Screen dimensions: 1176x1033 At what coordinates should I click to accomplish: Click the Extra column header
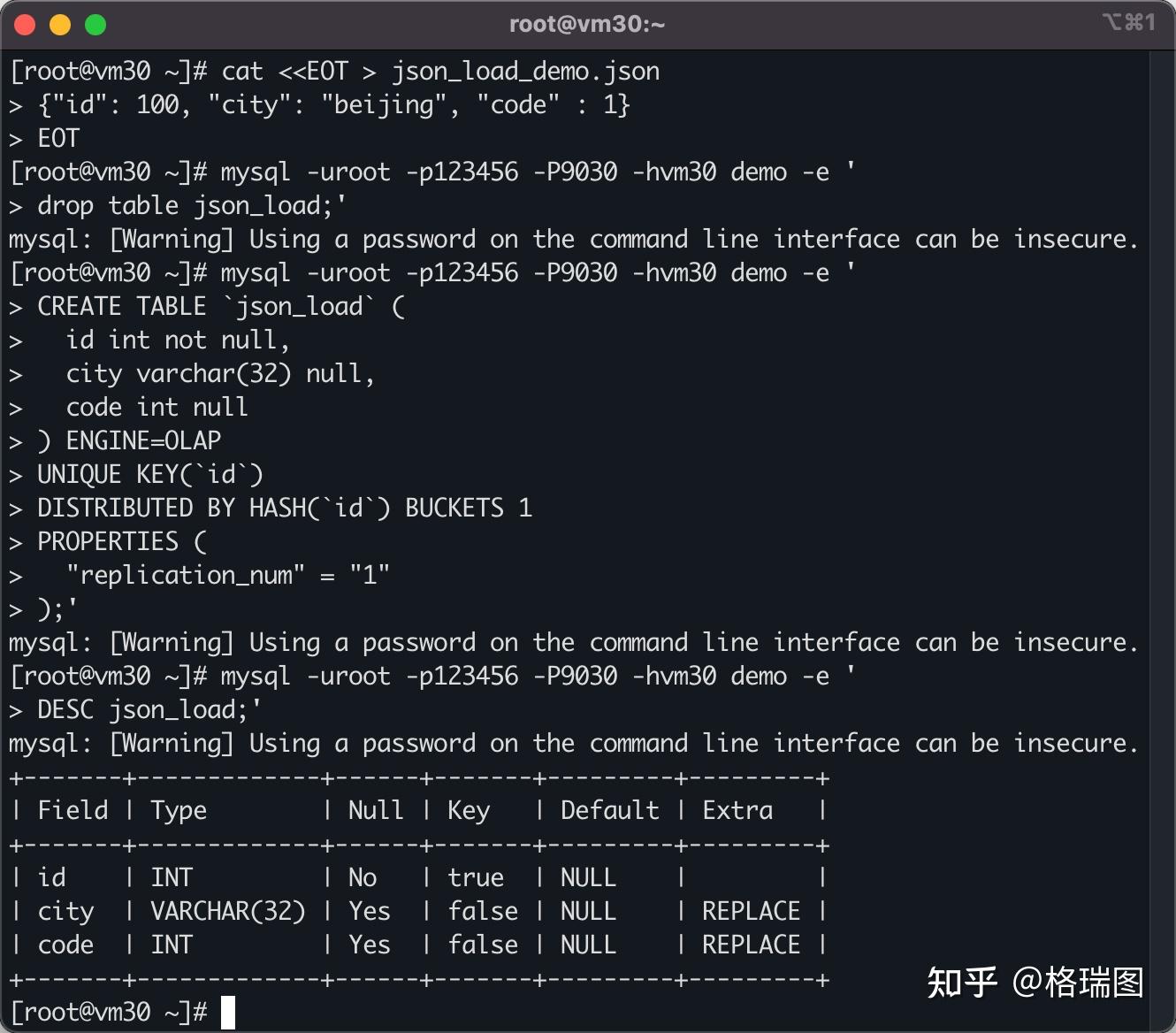pos(737,811)
